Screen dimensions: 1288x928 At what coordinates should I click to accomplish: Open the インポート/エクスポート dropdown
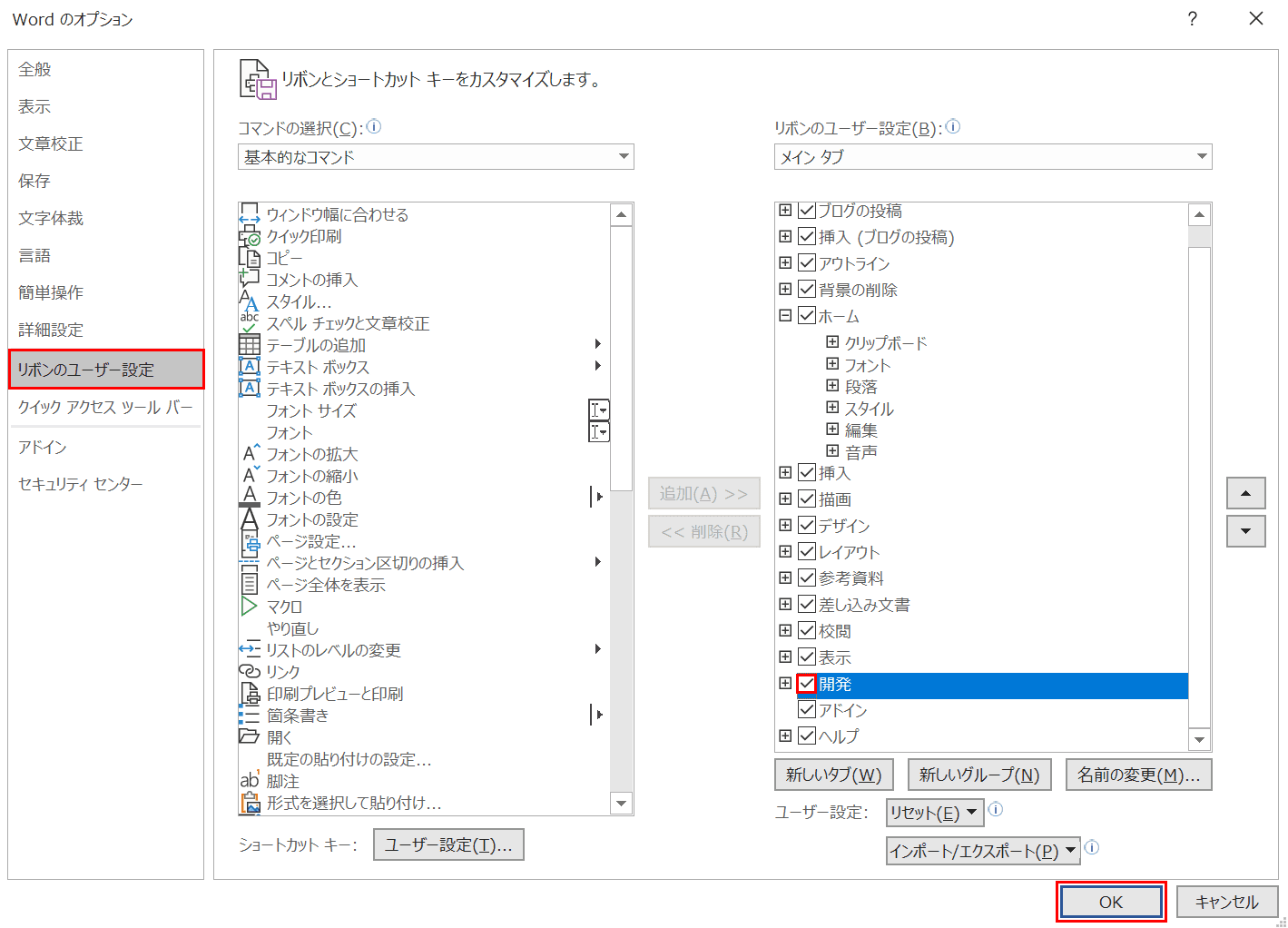[983, 851]
